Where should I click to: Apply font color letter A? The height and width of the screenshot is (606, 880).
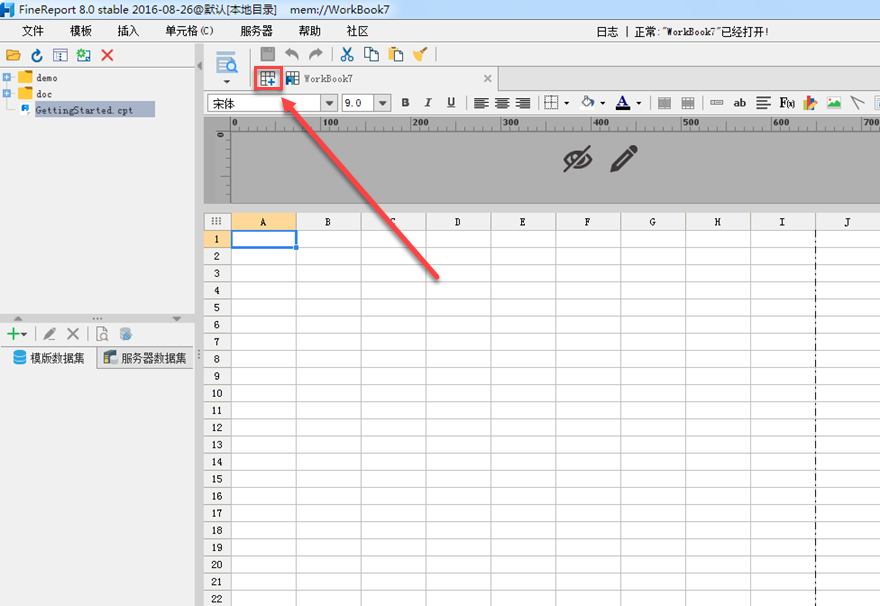click(623, 103)
